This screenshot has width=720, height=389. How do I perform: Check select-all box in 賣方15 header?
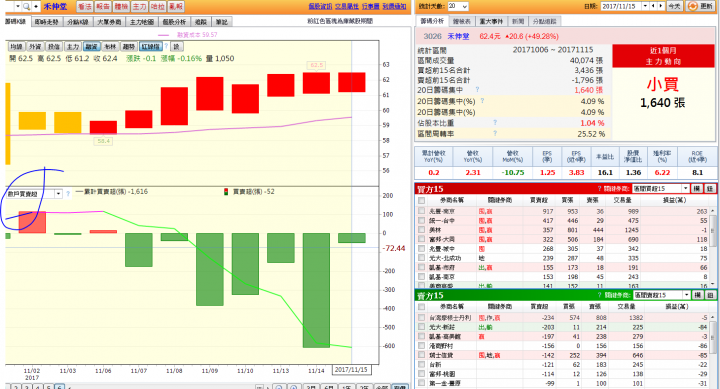click(x=421, y=306)
